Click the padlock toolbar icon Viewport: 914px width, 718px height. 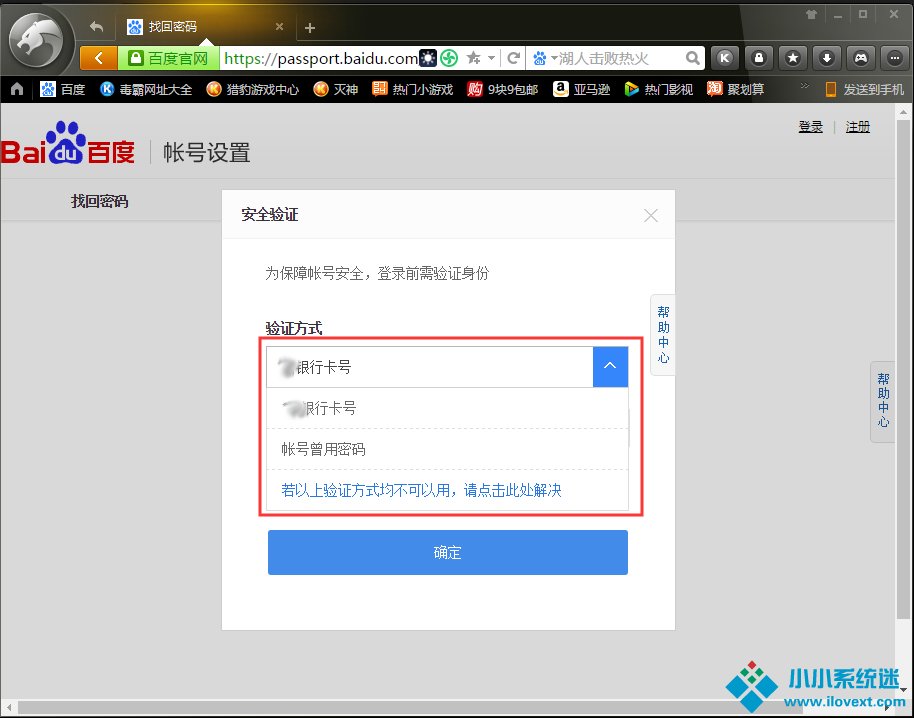click(x=759, y=58)
